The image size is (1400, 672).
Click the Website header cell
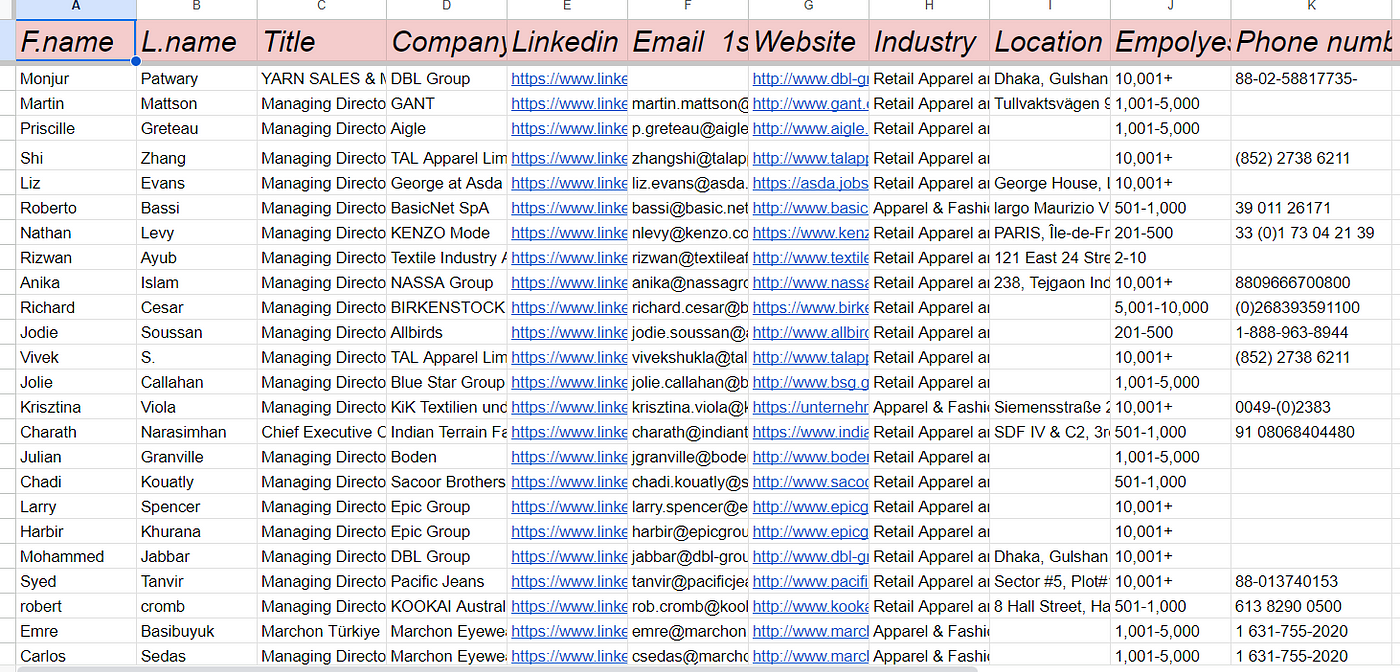808,42
